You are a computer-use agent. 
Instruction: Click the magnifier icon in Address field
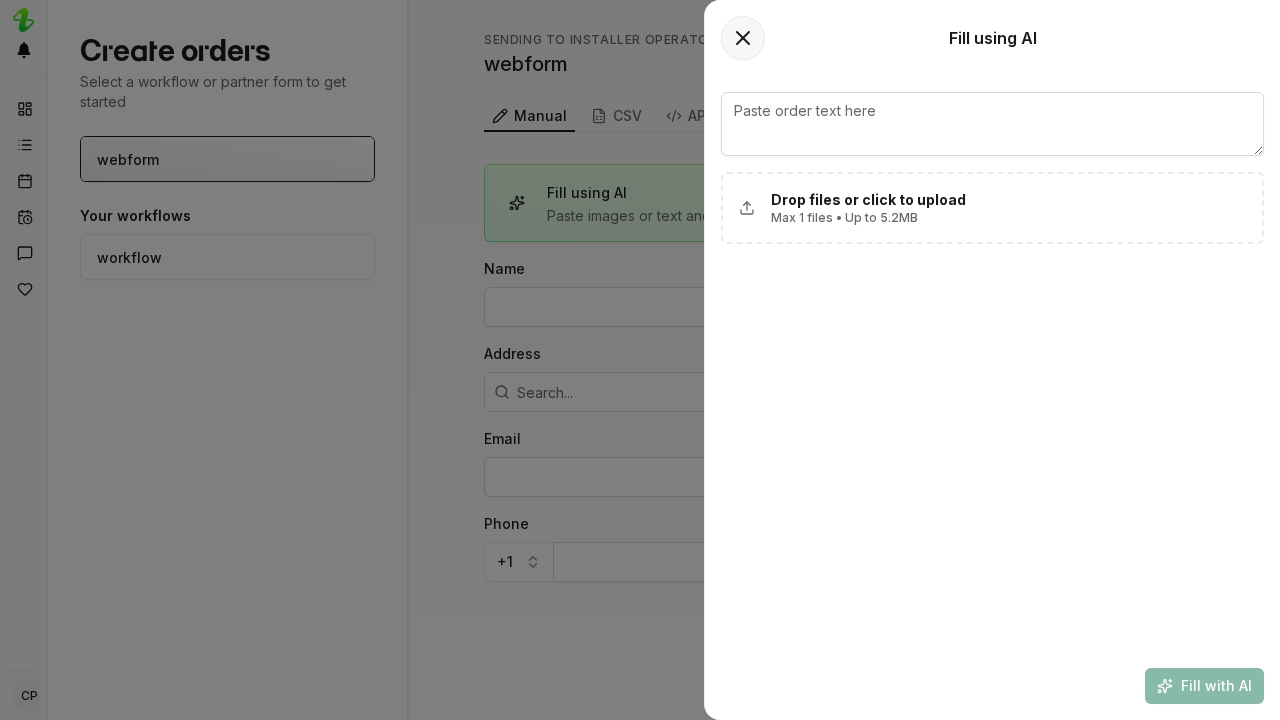click(x=502, y=392)
